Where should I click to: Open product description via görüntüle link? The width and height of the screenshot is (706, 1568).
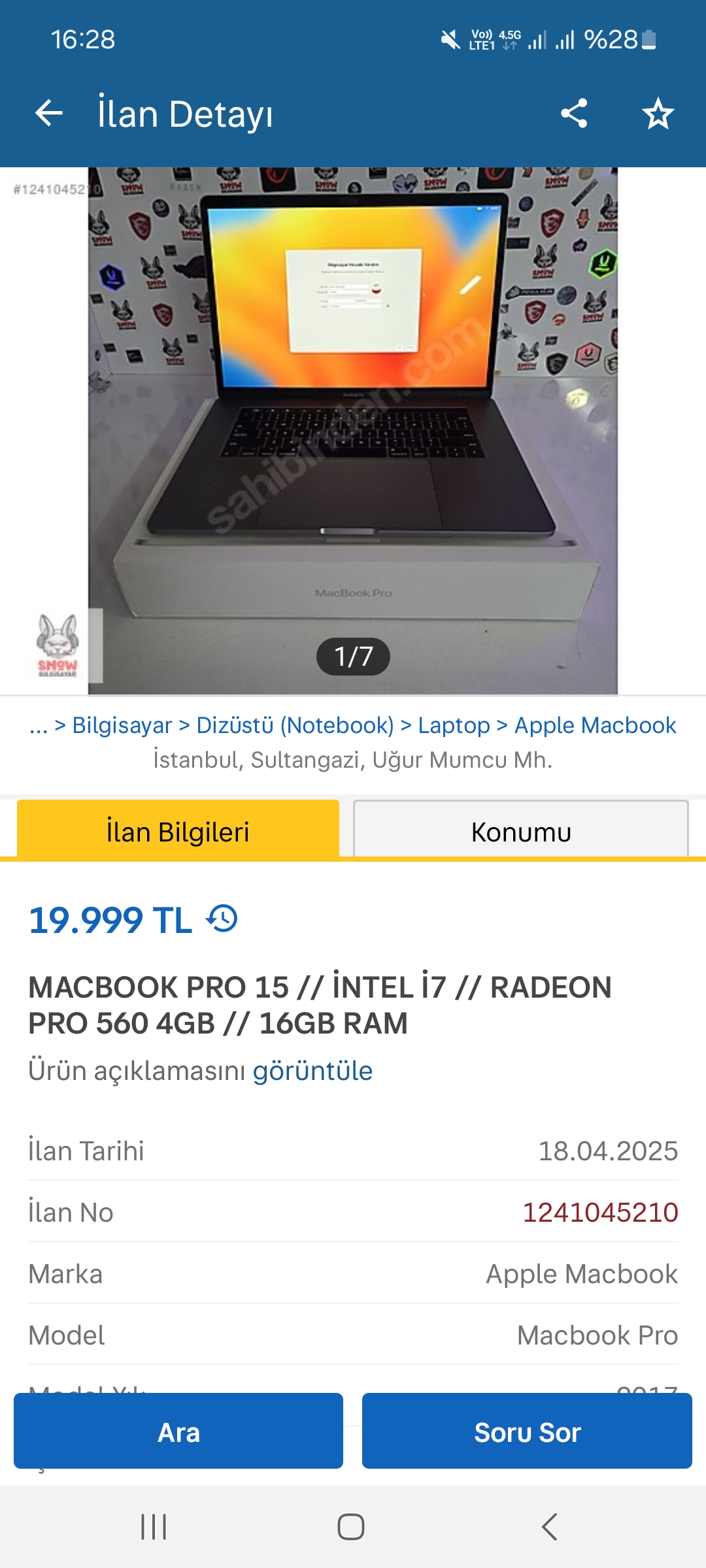click(x=312, y=1071)
